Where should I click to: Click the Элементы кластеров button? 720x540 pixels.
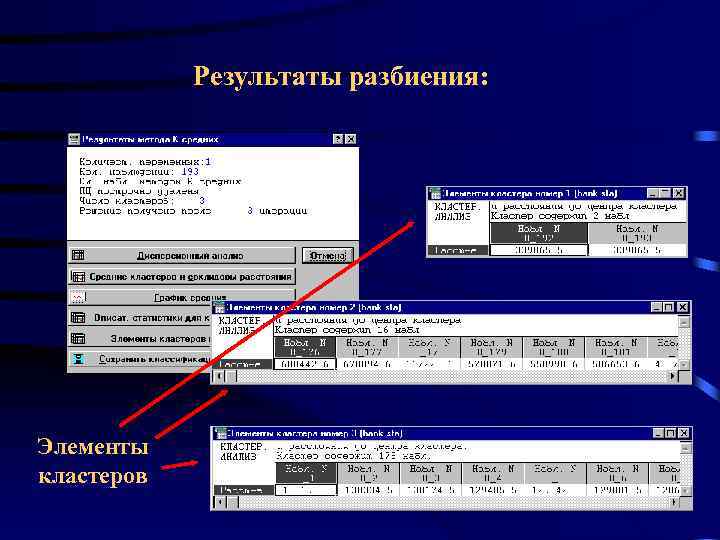(140, 338)
